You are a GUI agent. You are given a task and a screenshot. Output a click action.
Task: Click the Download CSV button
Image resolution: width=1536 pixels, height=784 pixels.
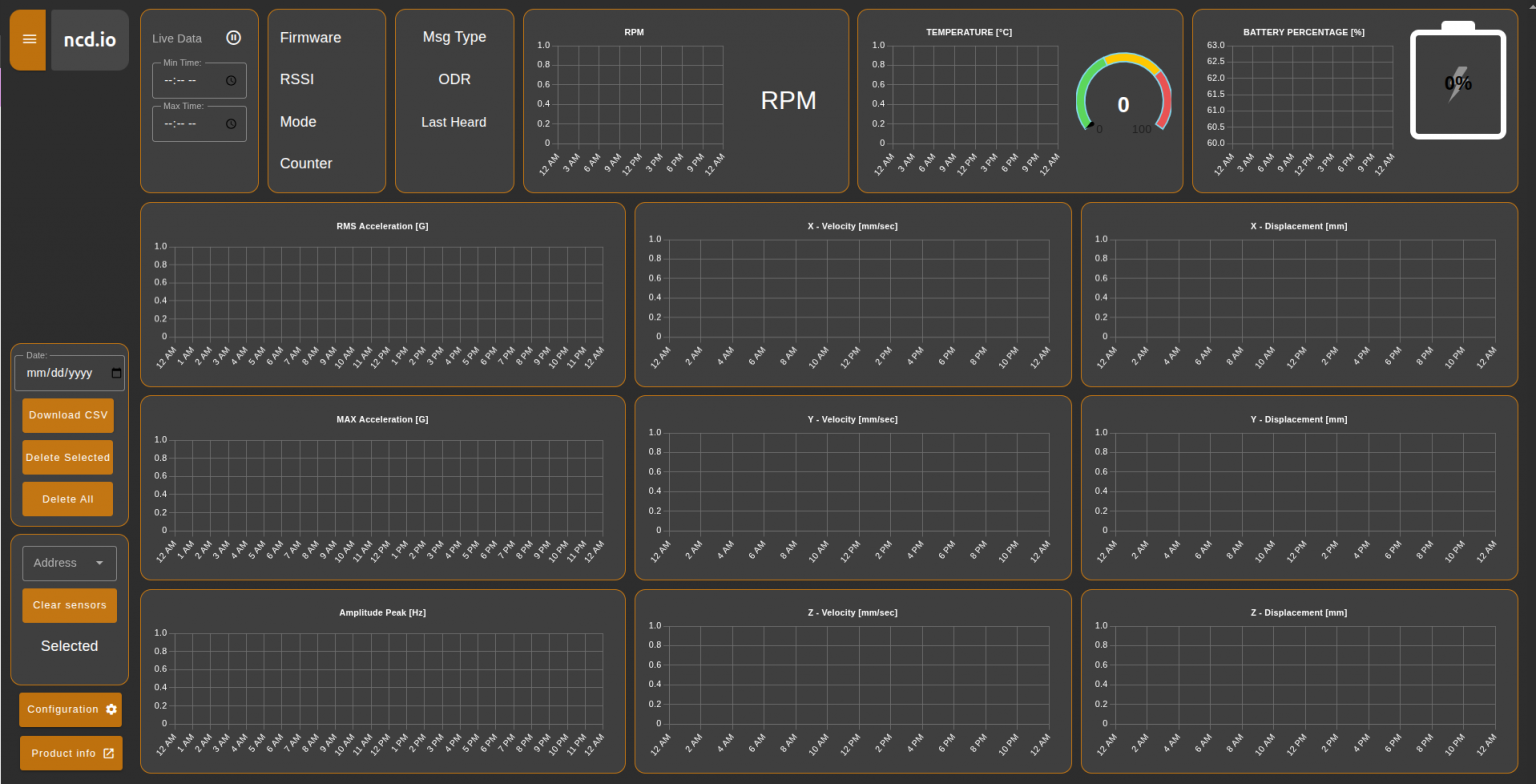click(67, 415)
